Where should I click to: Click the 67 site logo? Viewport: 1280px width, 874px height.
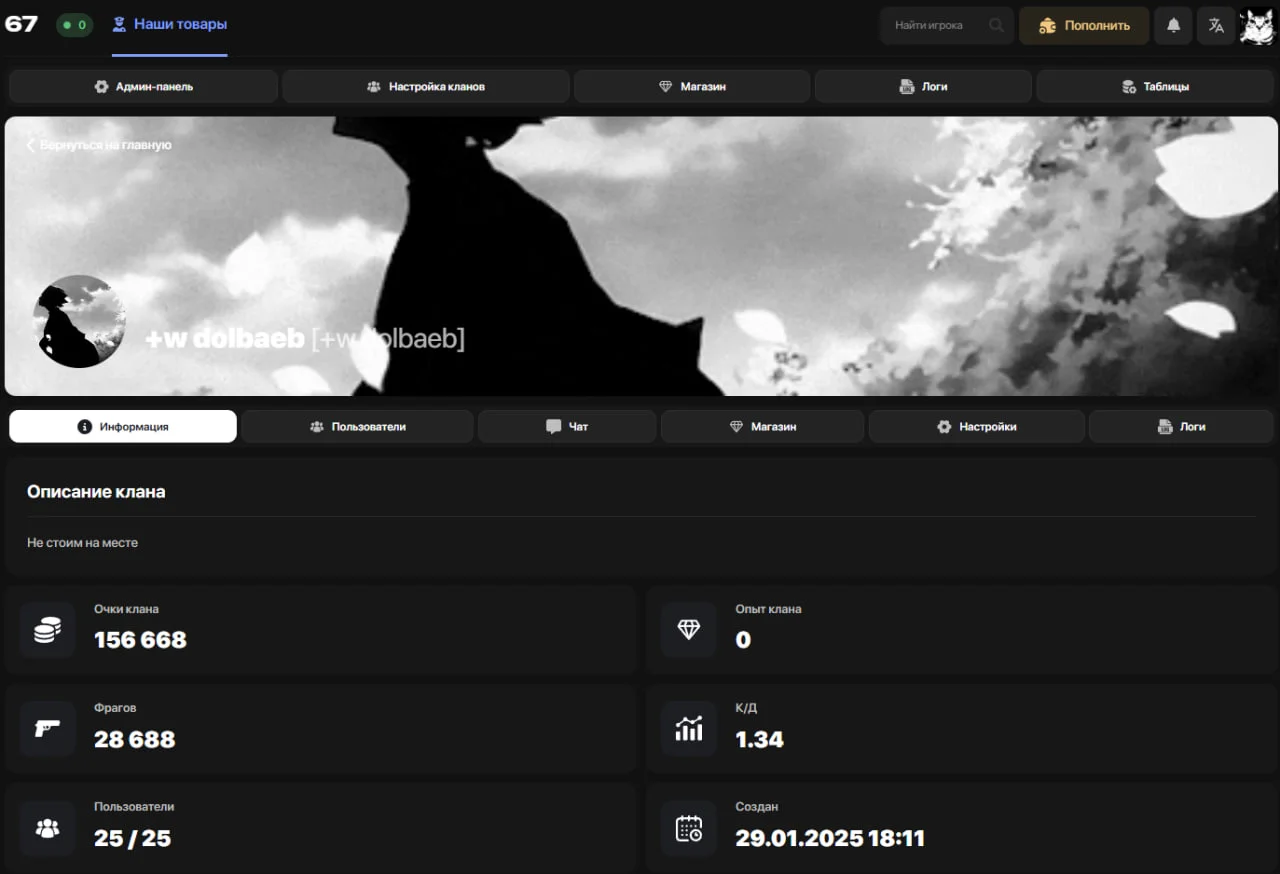click(21, 24)
